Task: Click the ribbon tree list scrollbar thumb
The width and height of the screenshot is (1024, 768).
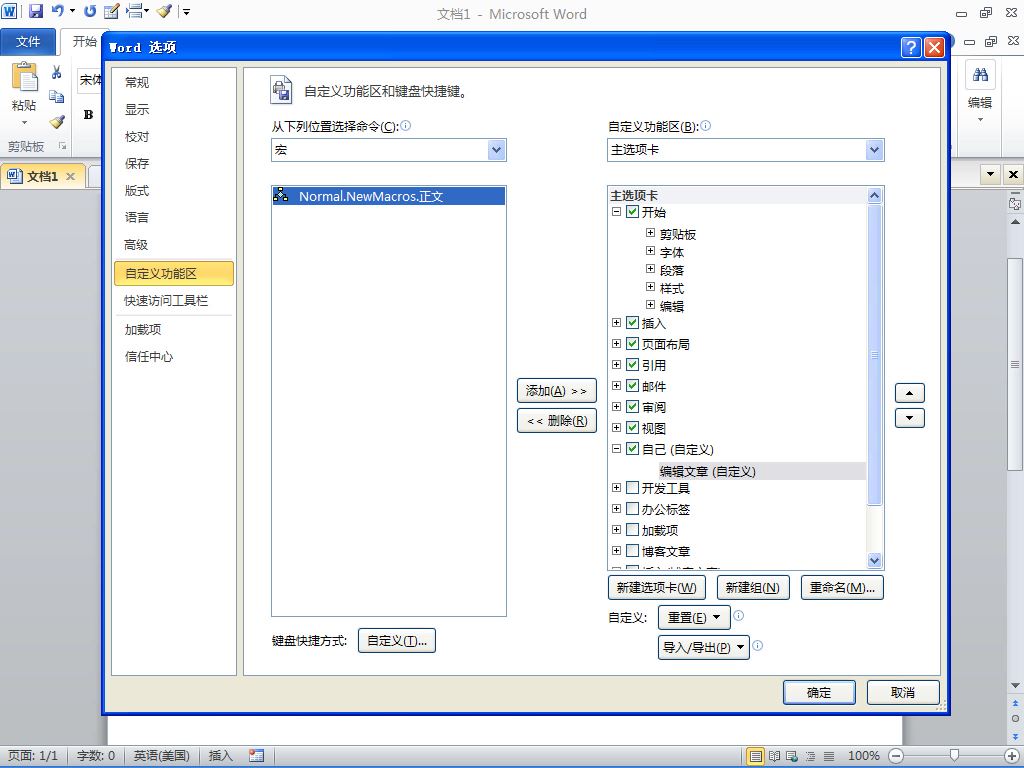Action: (874, 355)
